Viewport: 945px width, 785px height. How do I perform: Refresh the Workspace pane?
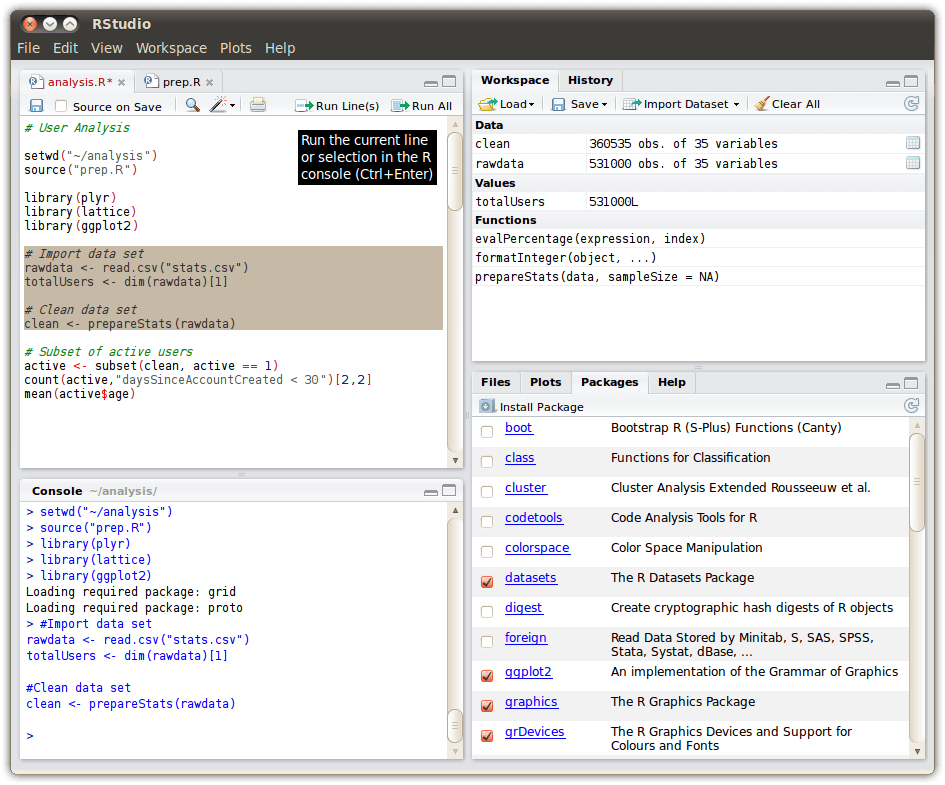(x=912, y=104)
